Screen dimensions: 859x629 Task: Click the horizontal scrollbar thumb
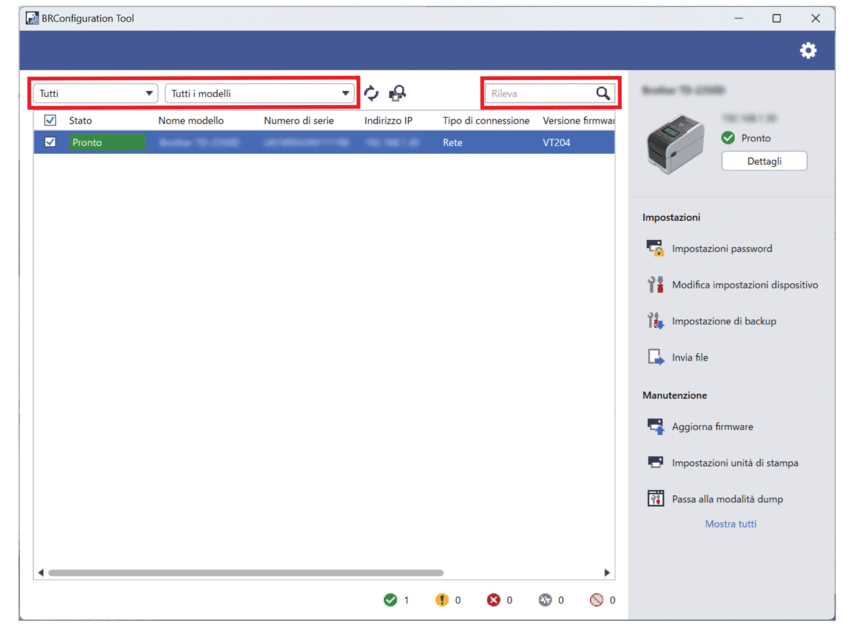[x=246, y=573]
